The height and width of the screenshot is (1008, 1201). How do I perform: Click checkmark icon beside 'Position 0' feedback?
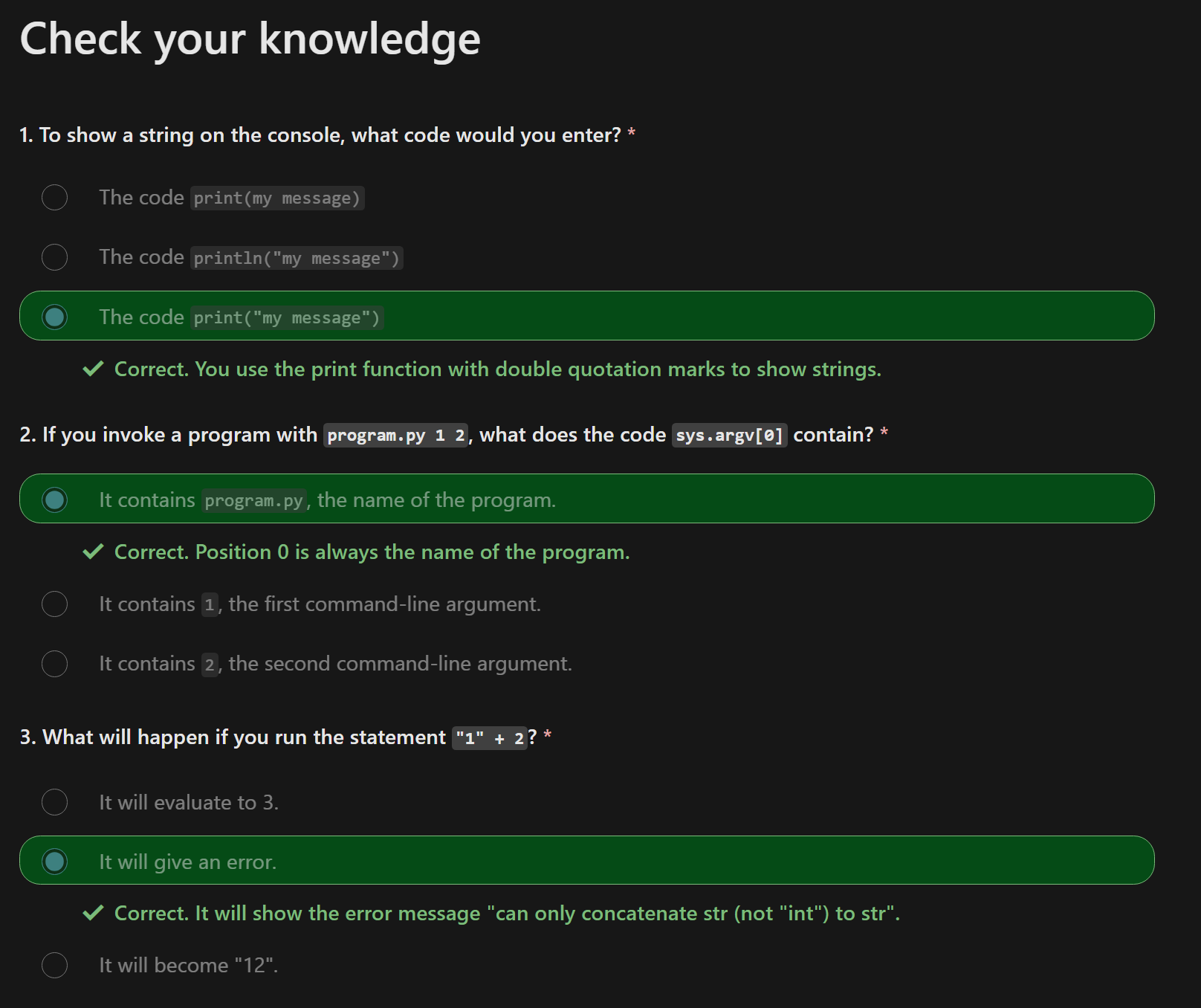93,552
